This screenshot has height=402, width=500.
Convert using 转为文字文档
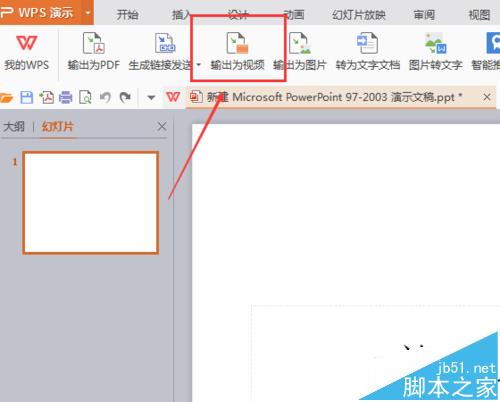pyautogui.click(x=368, y=52)
